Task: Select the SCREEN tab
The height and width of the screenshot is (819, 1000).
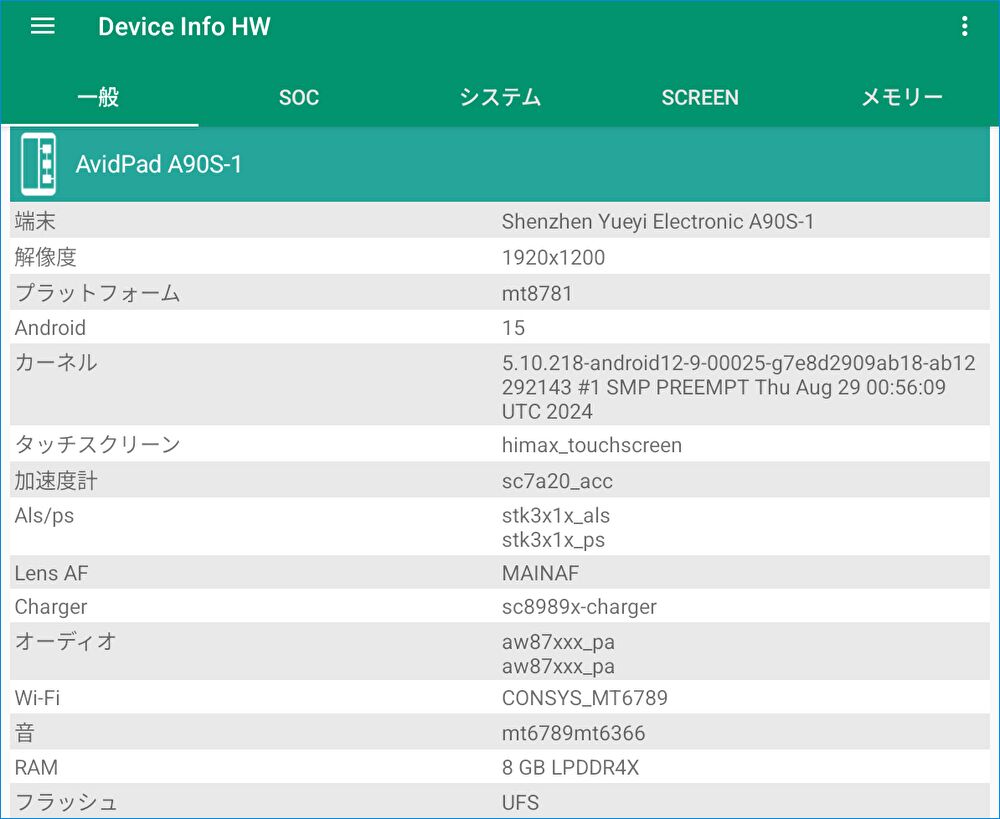Action: [700, 97]
